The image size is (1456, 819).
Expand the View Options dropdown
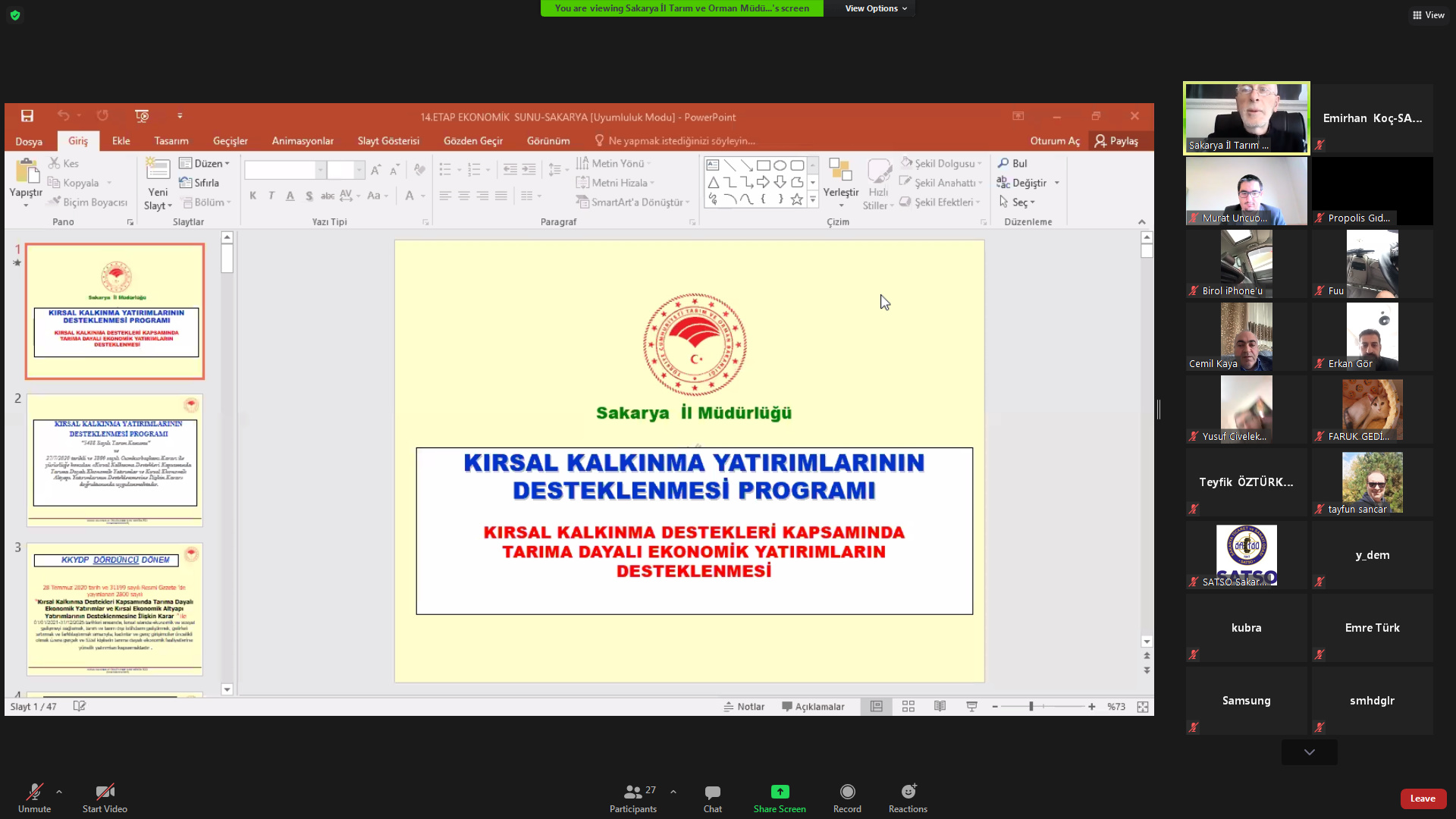(876, 8)
